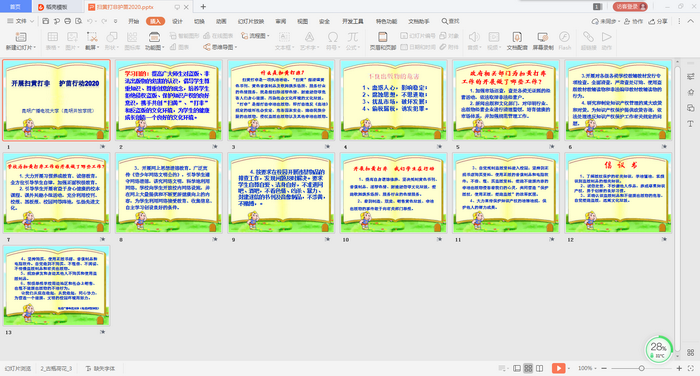Image resolution: width=700 pixels, height=376 pixels.
Task: Click the print icon in quick toolbar
Action: tap(67, 21)
